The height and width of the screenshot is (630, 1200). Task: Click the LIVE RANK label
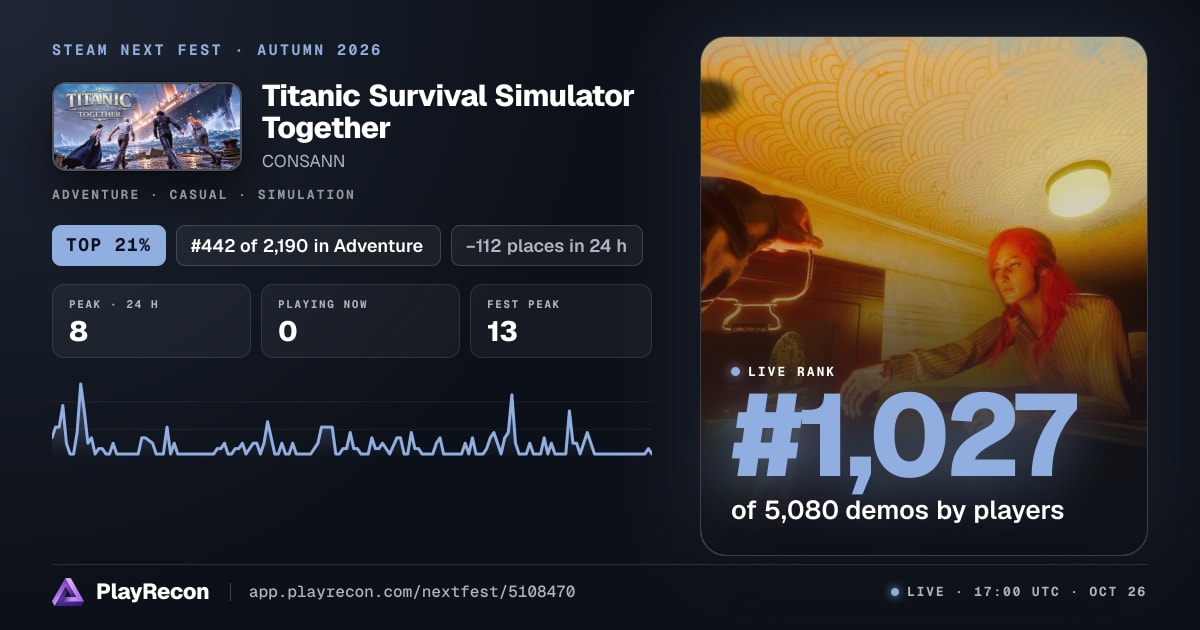pos(792,372)
